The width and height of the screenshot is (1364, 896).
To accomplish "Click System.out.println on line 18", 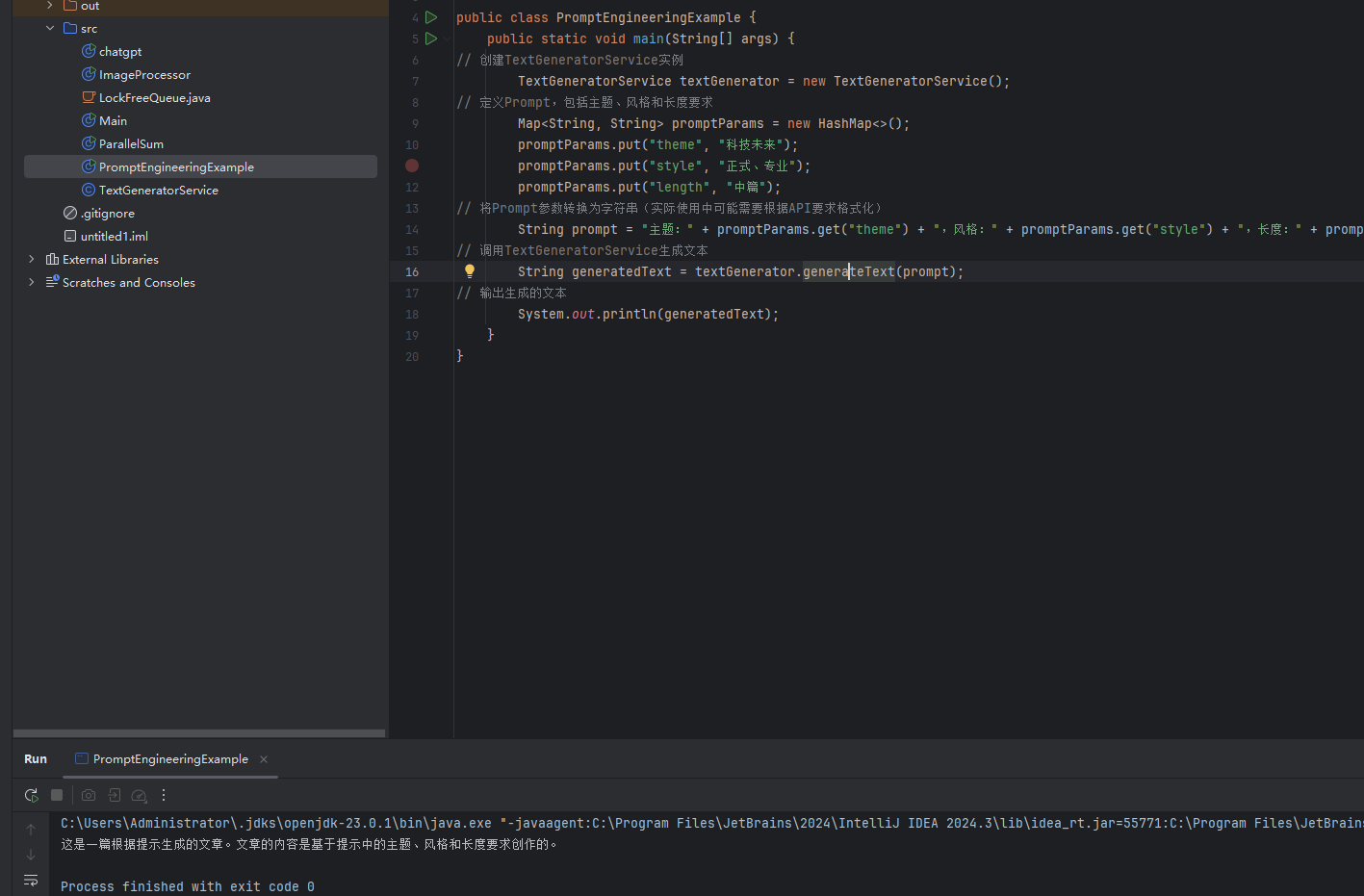I will [587, 314].
